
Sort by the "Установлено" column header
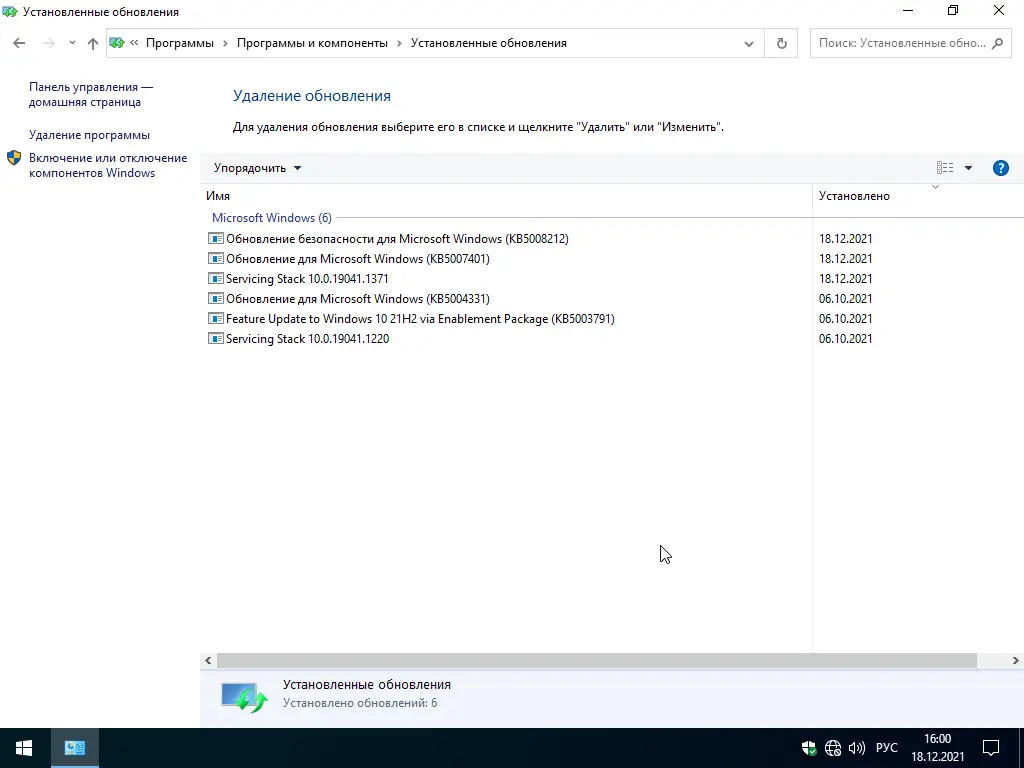[854, 196]
